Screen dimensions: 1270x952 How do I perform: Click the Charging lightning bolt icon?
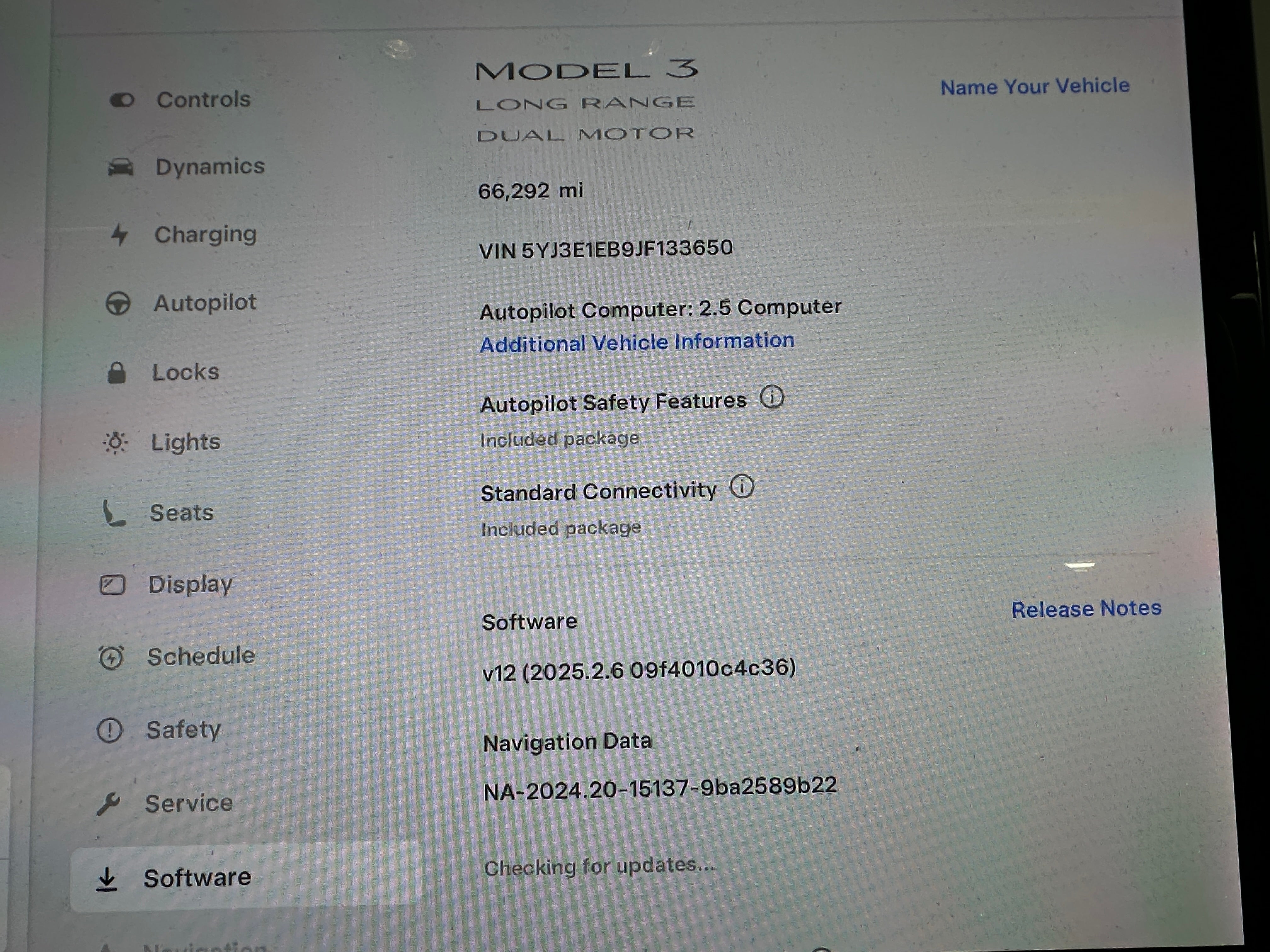[119, 235]
